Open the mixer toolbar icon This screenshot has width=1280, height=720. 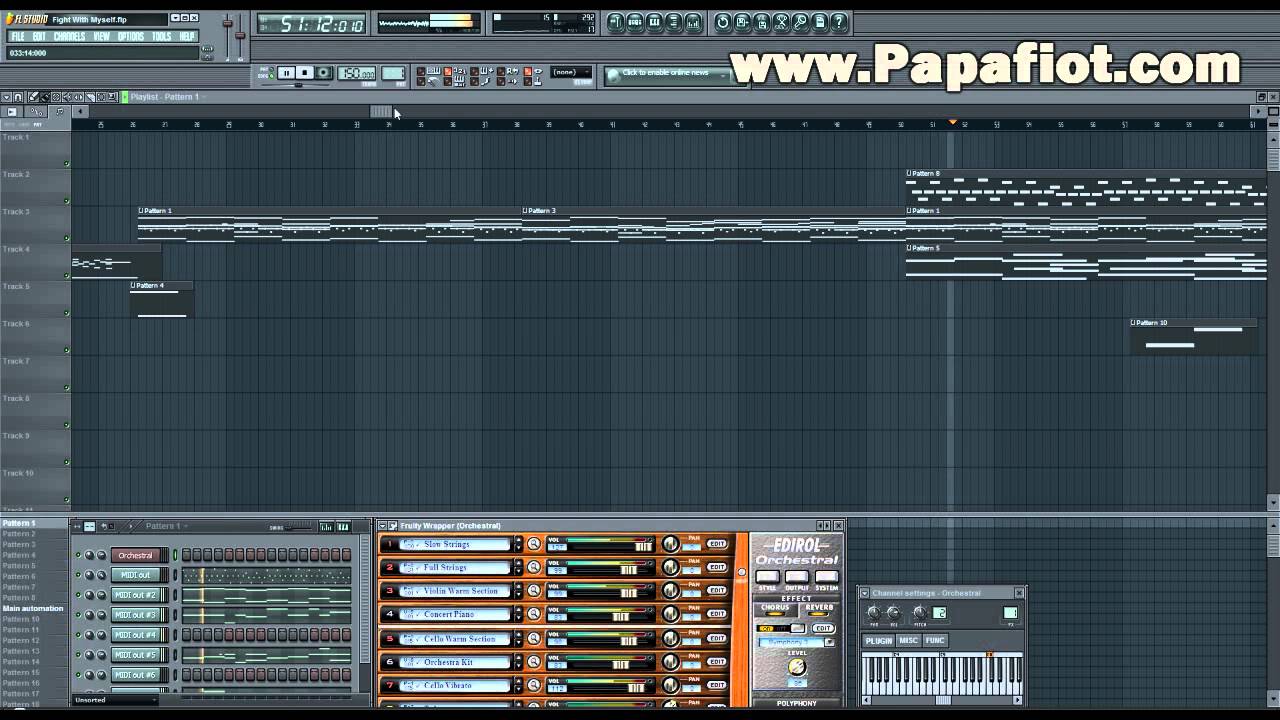[x=692, y=21]
